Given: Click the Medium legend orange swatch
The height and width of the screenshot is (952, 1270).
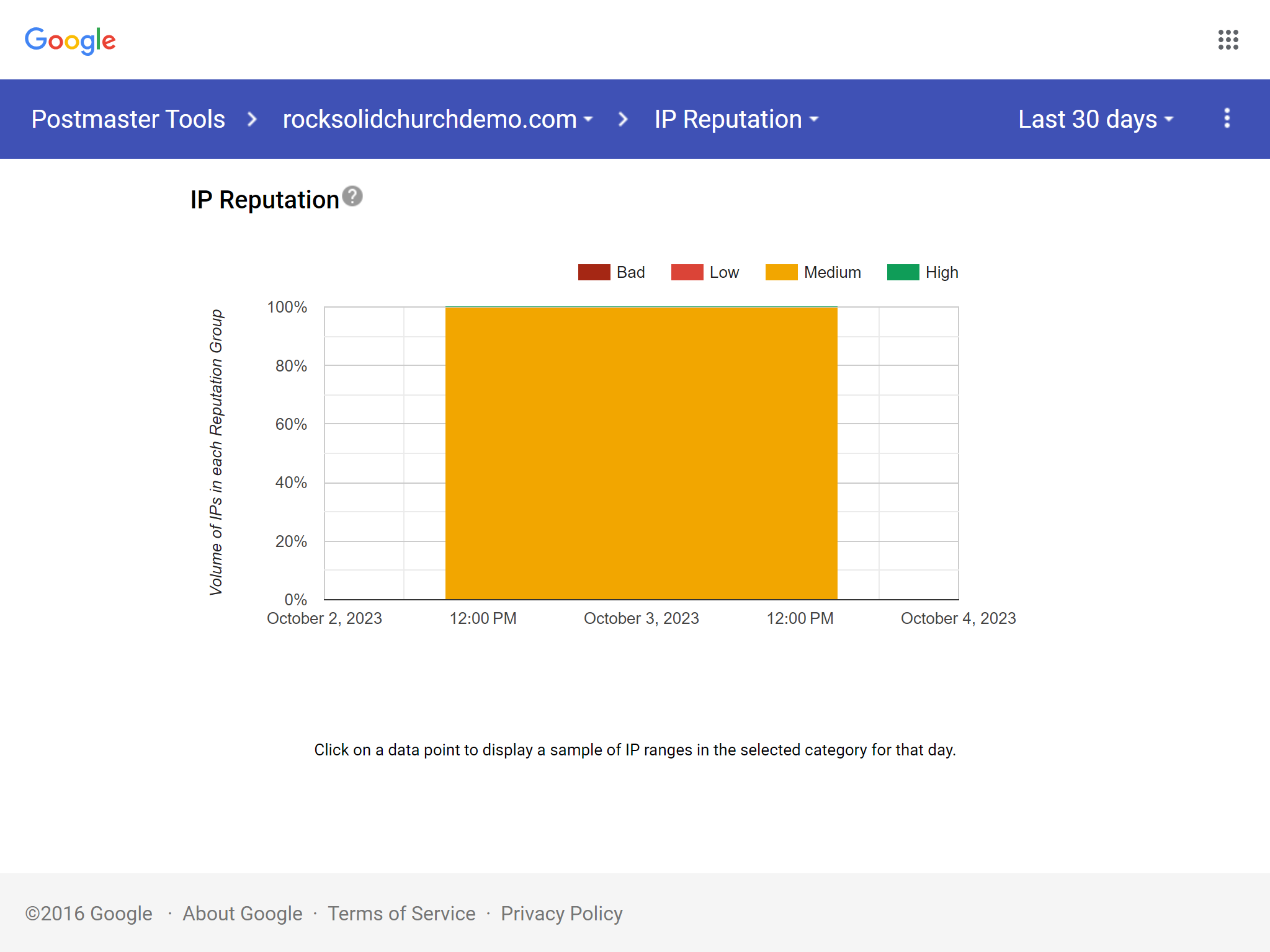Looking at the screenshot, I should (781, 272).
